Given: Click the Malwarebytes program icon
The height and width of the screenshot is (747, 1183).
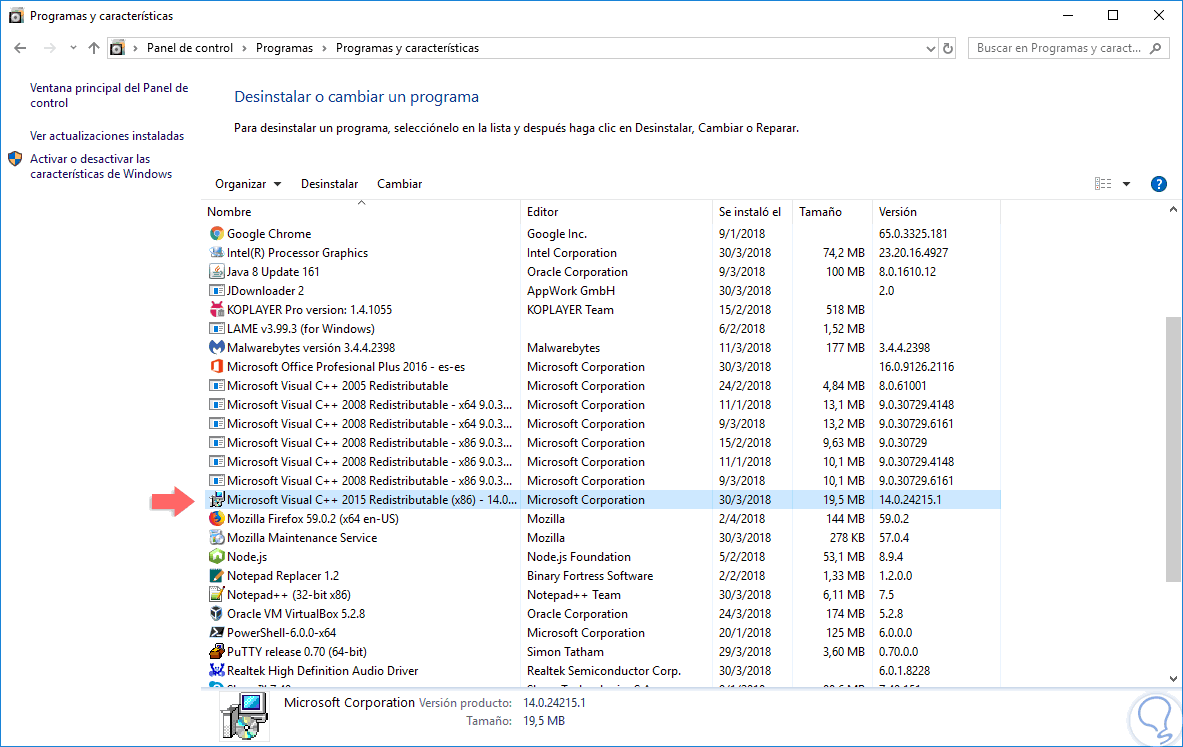Looking at the screenshot, I should click(217, 348).
